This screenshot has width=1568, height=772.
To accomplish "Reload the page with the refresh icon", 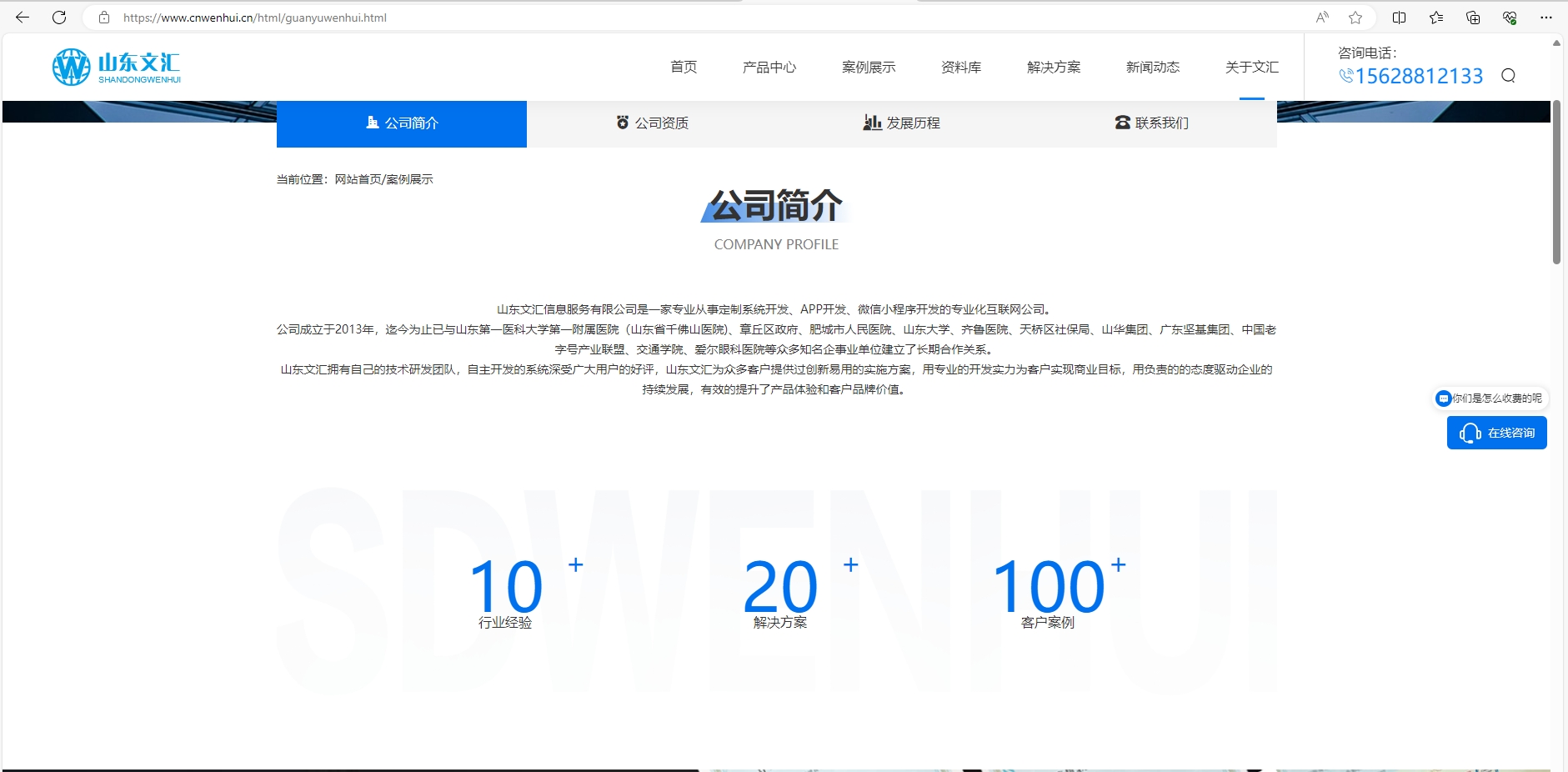I will (x=59, y=17).
